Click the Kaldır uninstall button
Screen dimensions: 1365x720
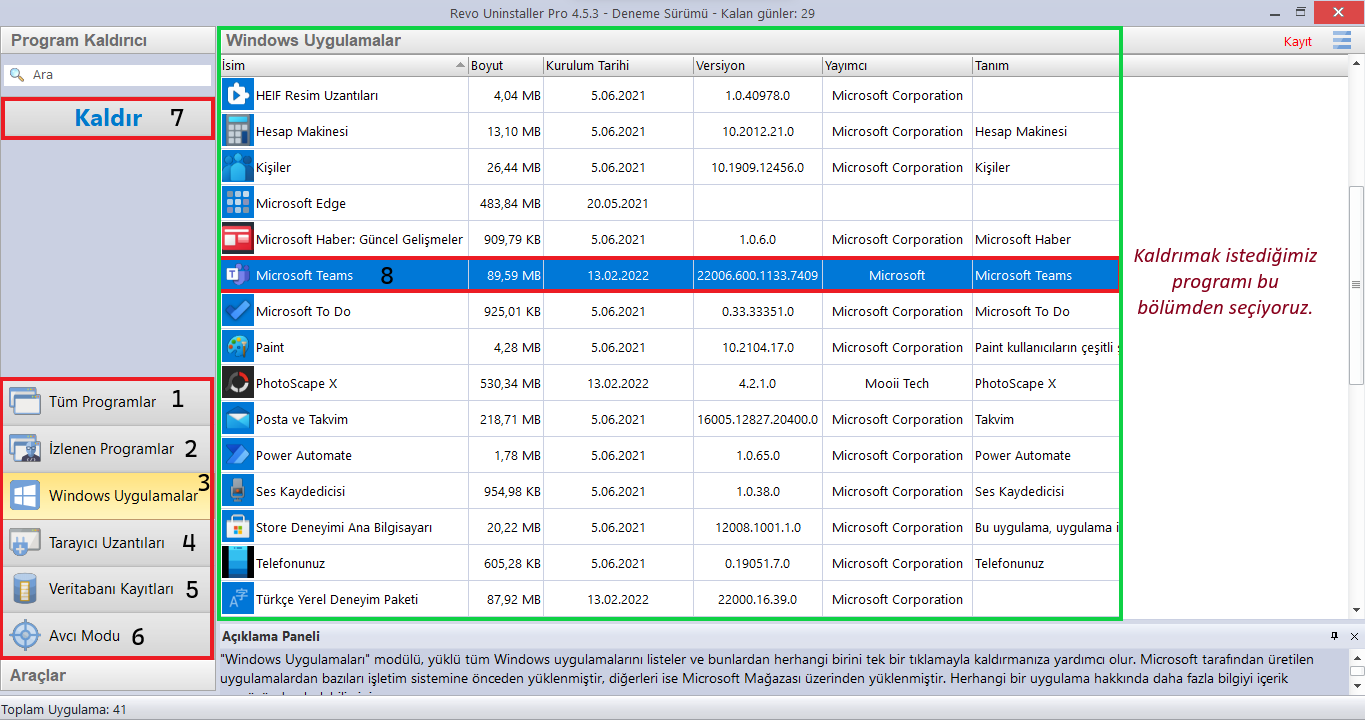(x=108, y=118)
